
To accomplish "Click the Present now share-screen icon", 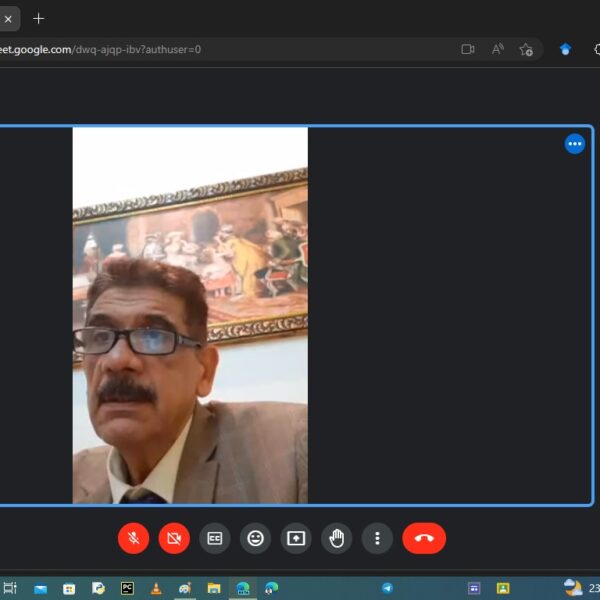I will (296, 538).
